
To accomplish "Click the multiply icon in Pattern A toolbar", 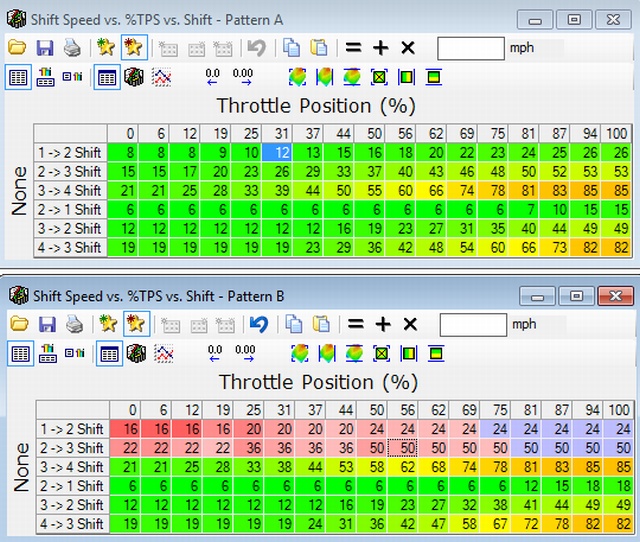I will click(x=408, y=47).
